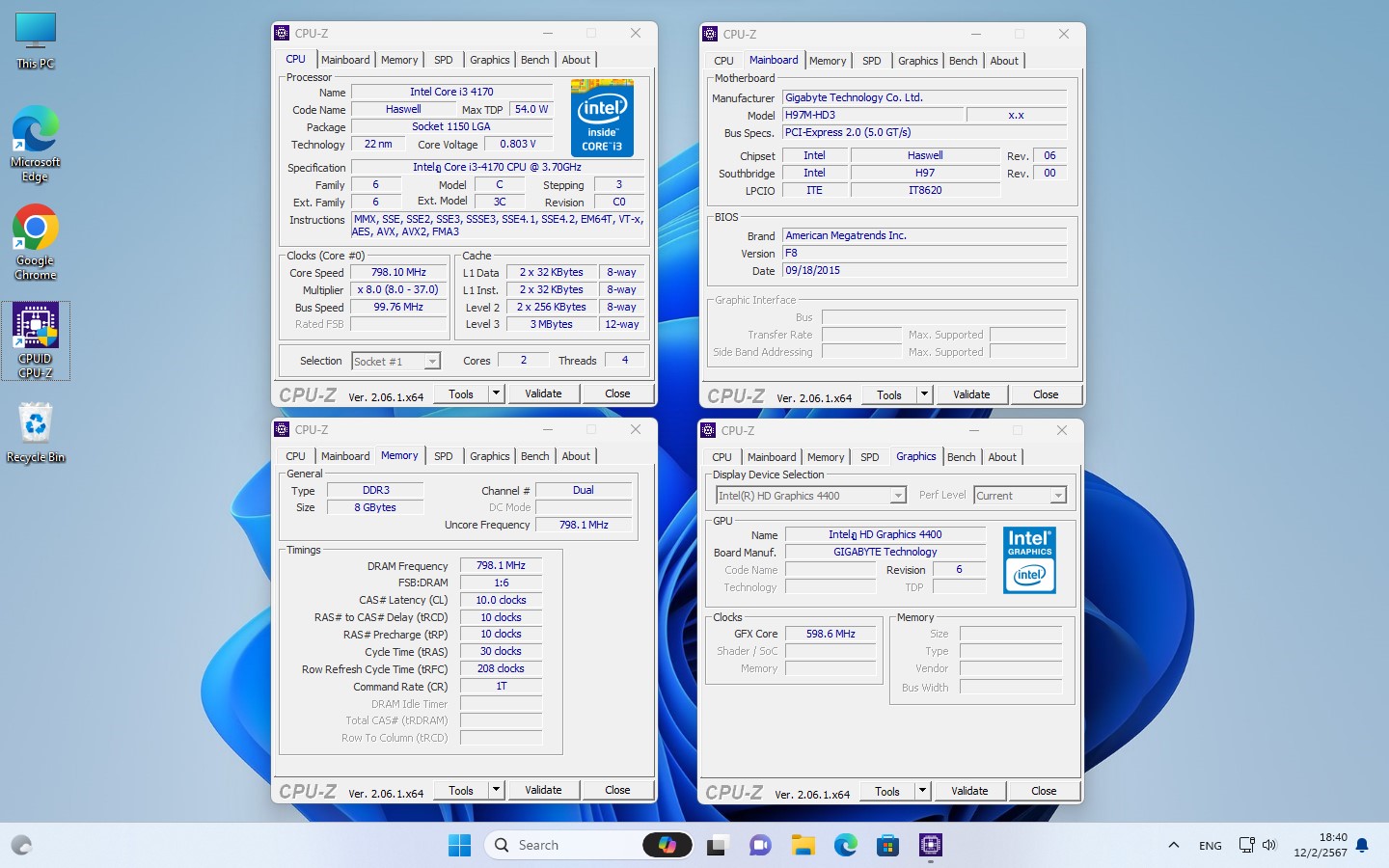Click the Intel Core i3 4170 name field
1389x868 pixels.
[450, 92]
